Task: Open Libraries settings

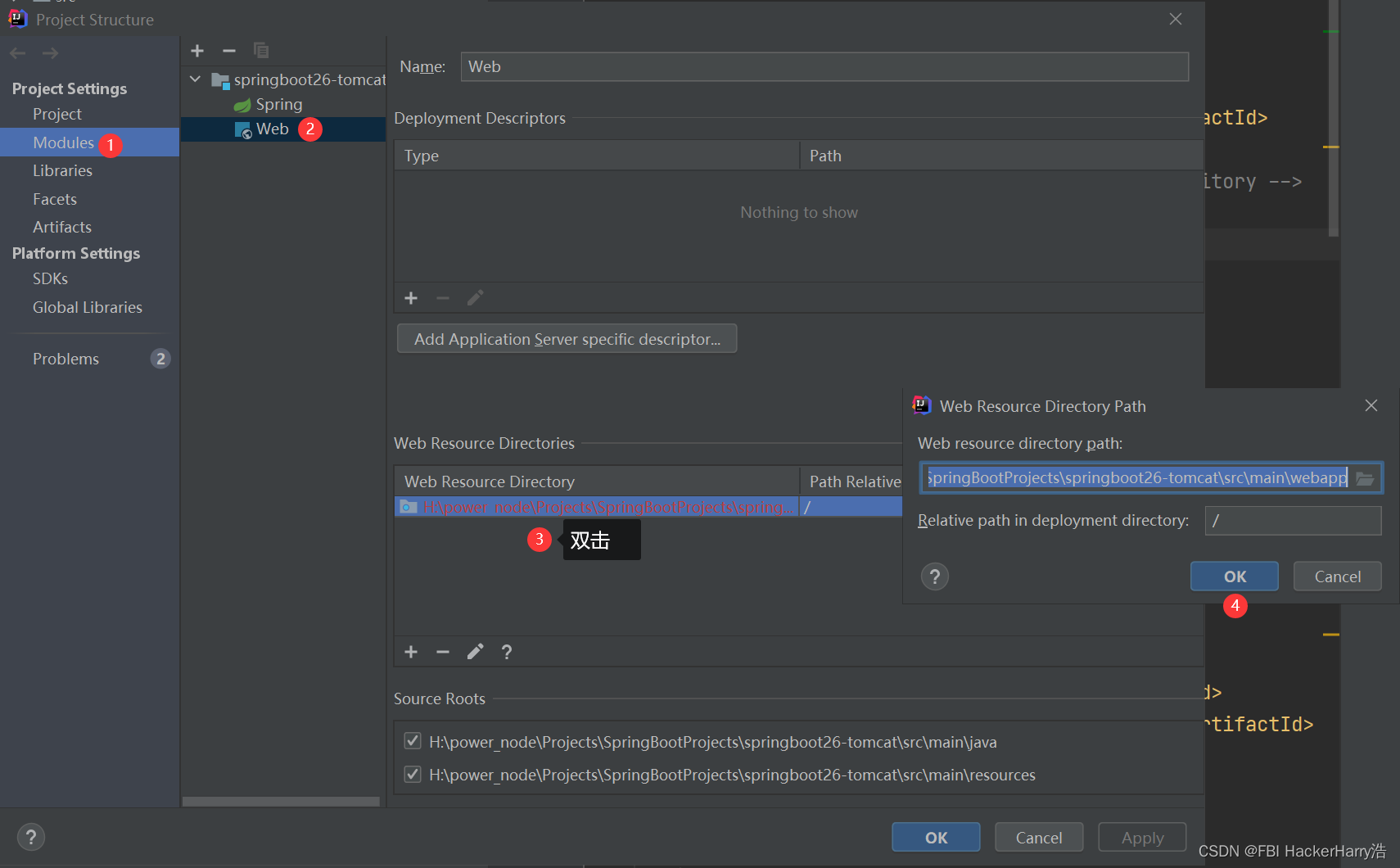Action: tap(62, 170)
